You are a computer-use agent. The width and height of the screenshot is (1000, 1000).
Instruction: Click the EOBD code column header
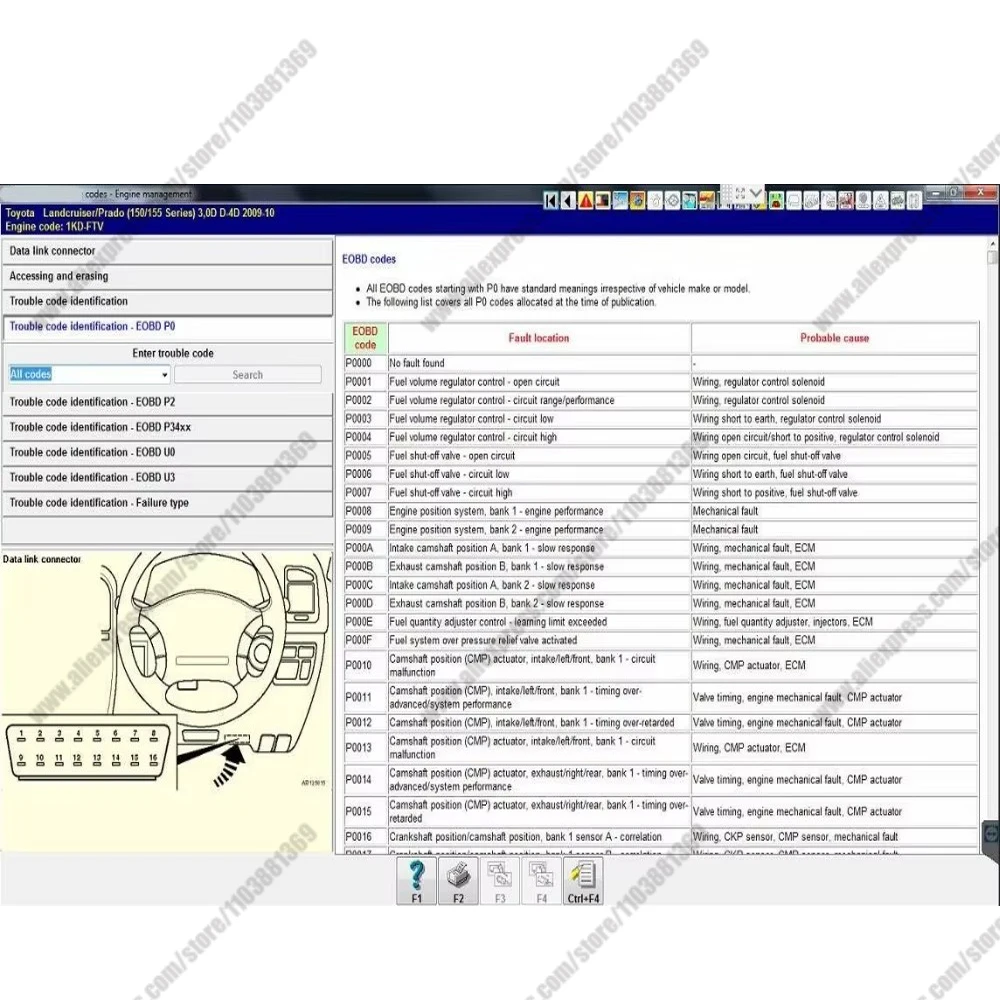(x=365, y=338)
